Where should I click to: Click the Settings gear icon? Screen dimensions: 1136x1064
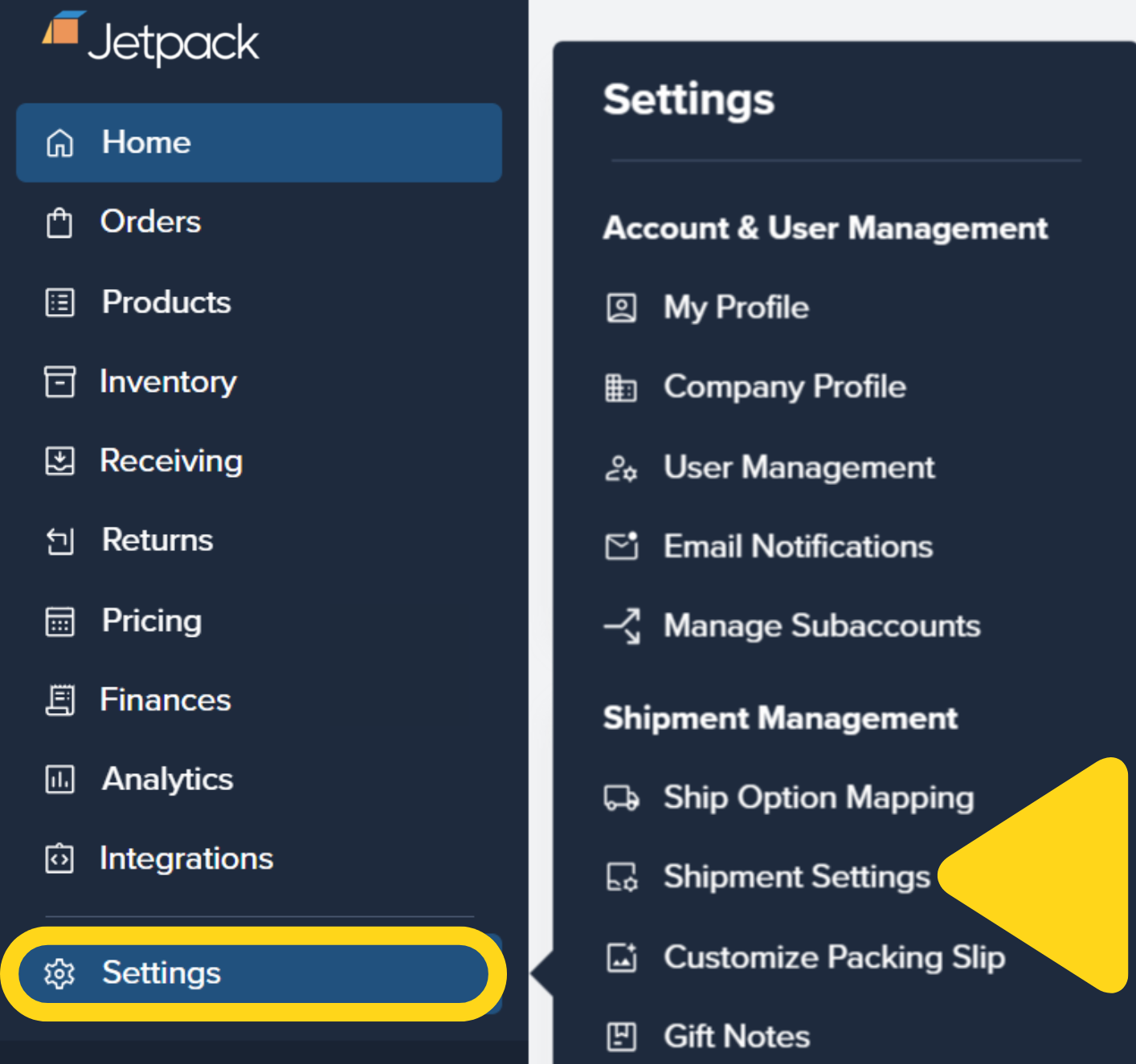(x=59, y=973)
